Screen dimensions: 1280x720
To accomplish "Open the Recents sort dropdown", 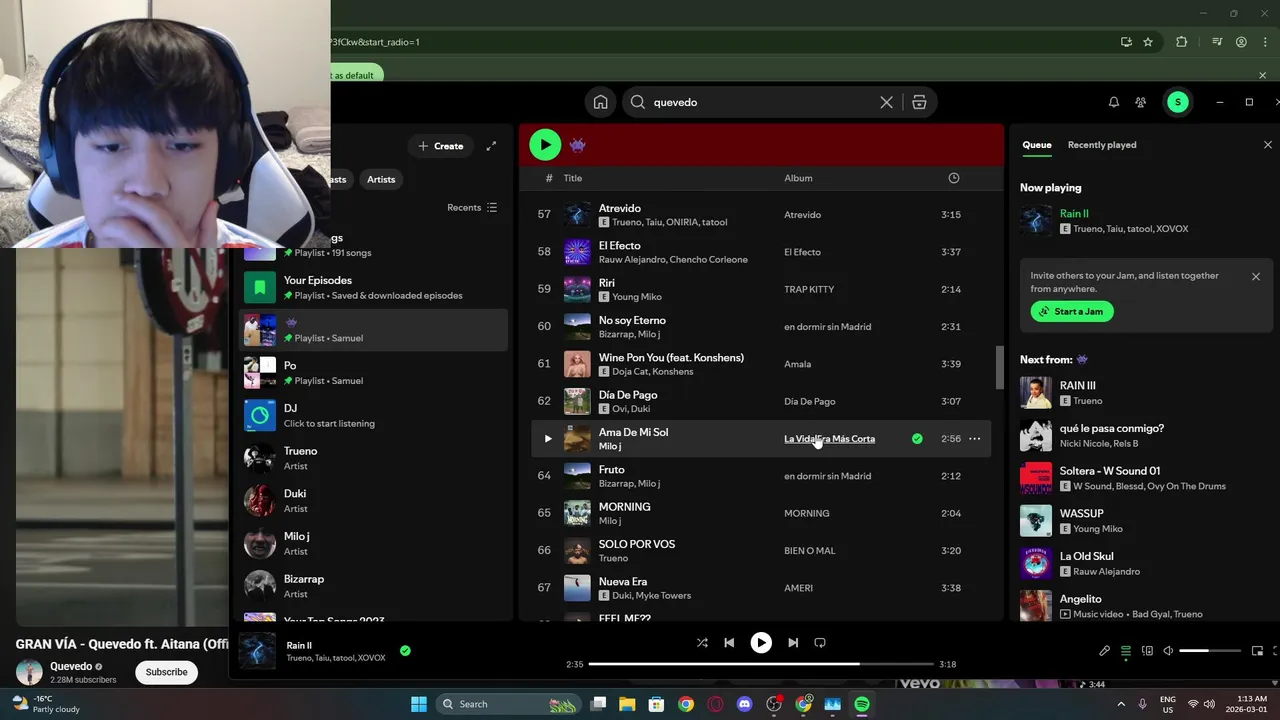I will [472, 208].
